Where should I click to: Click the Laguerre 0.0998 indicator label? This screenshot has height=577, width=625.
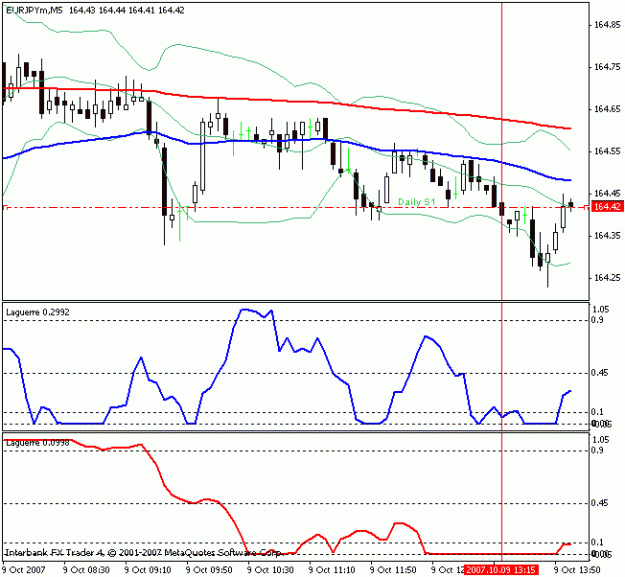[x=38, y=443]
